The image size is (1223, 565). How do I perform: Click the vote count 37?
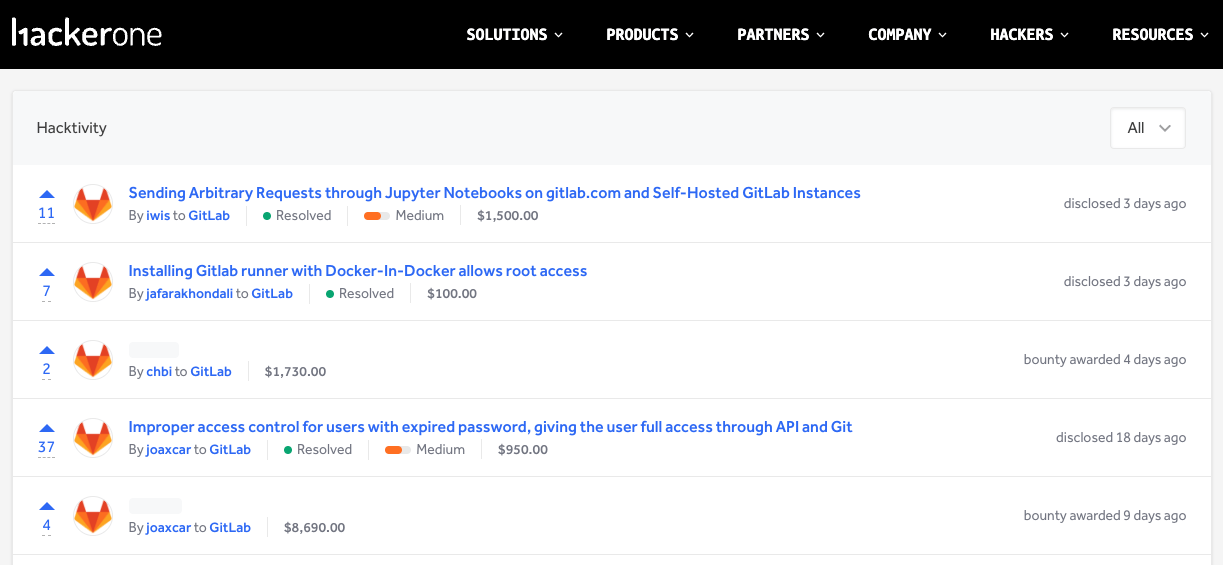tap(46, 447)
